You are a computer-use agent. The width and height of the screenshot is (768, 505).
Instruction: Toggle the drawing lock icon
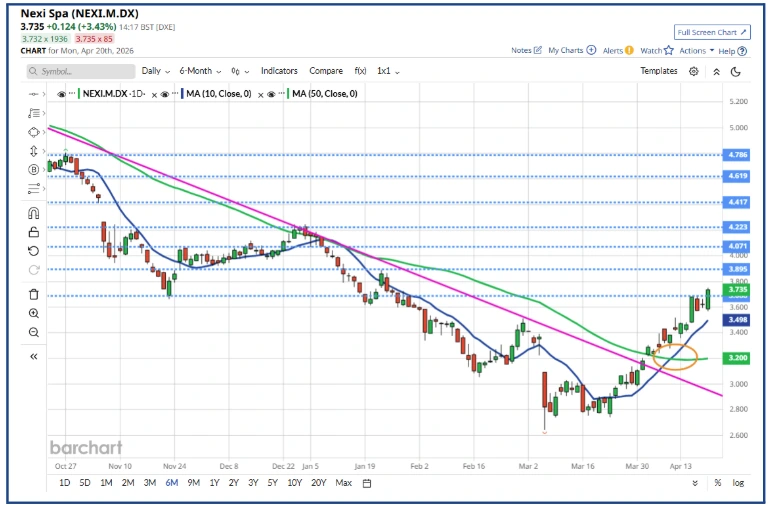click(34, 232)
